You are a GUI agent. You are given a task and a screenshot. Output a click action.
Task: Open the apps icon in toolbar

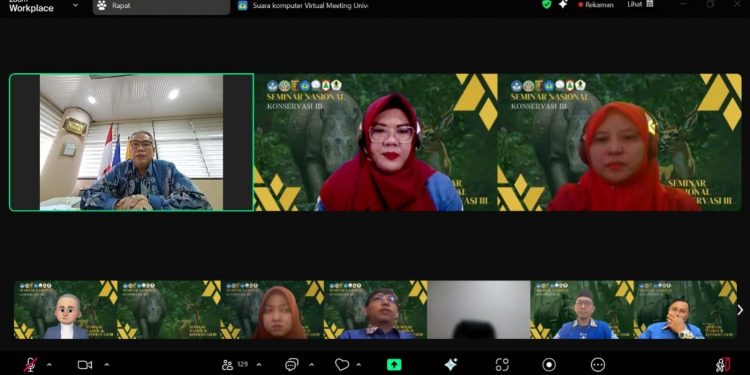502,365
